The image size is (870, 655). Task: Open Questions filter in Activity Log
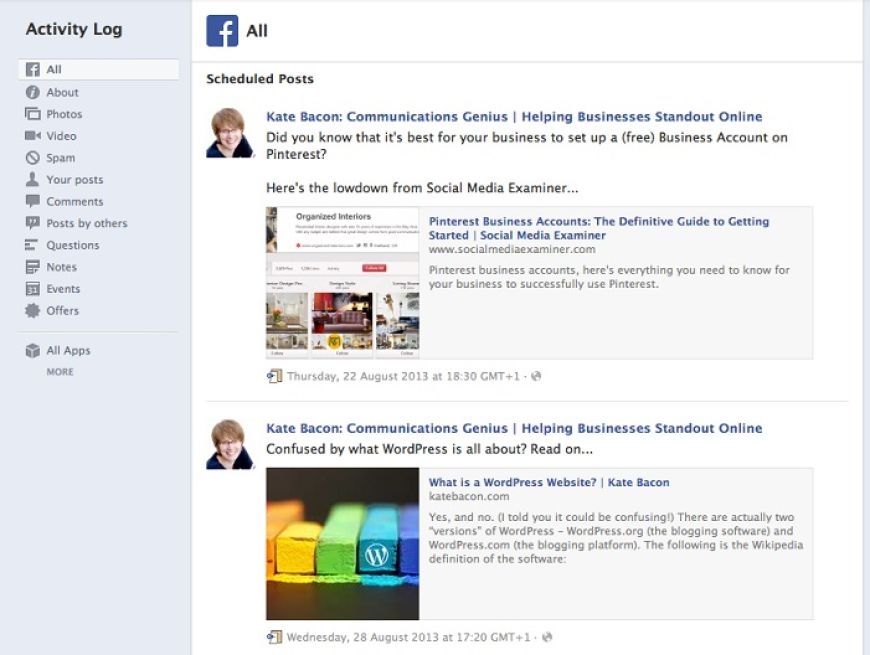(72, 246)
